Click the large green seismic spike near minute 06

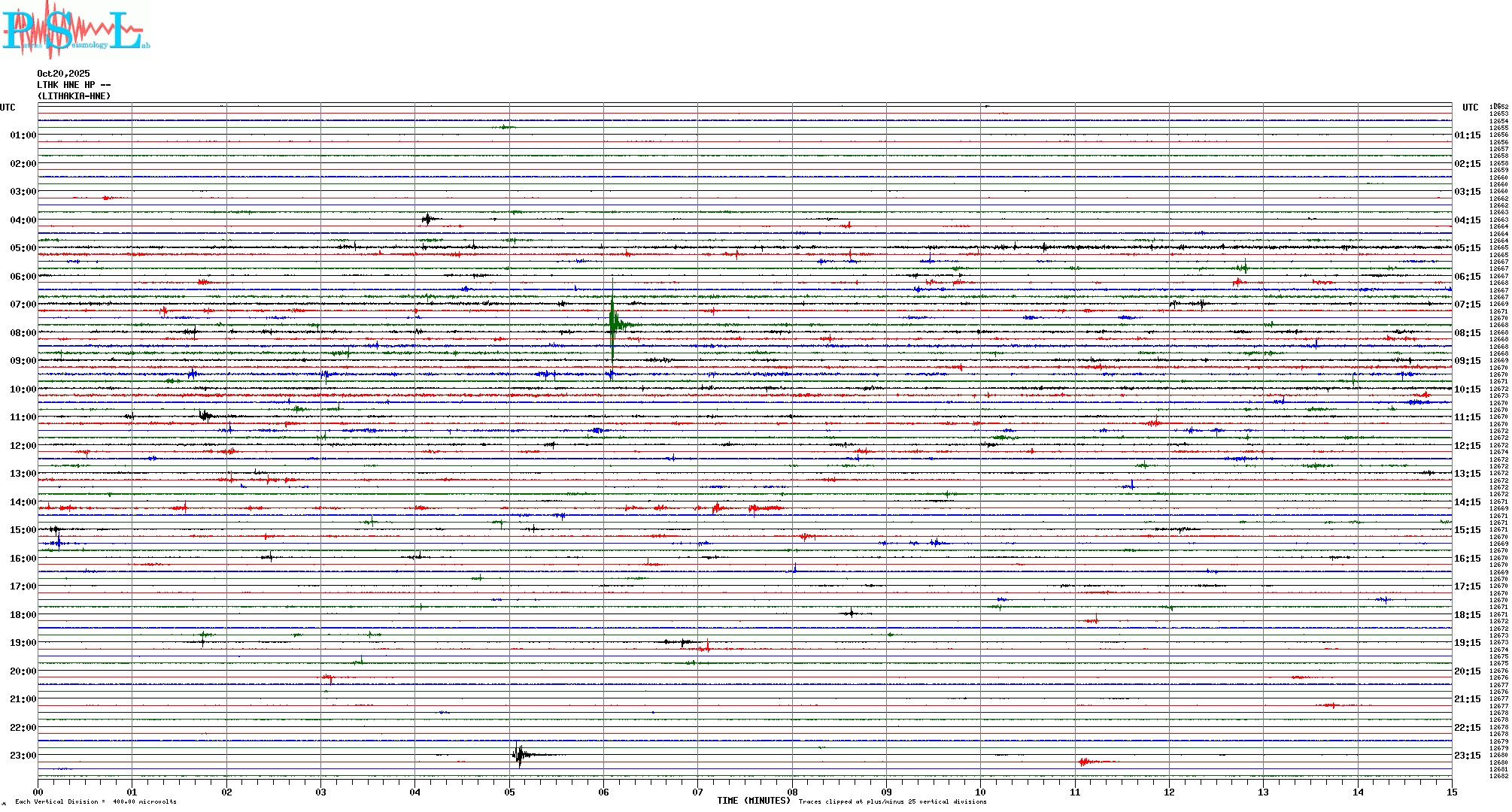(613, 323)
